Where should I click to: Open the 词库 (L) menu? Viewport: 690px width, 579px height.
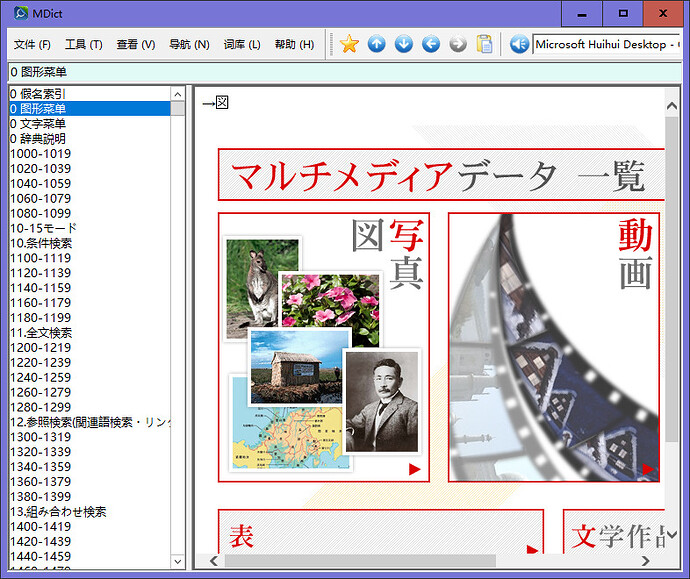(x=242, y=45)
